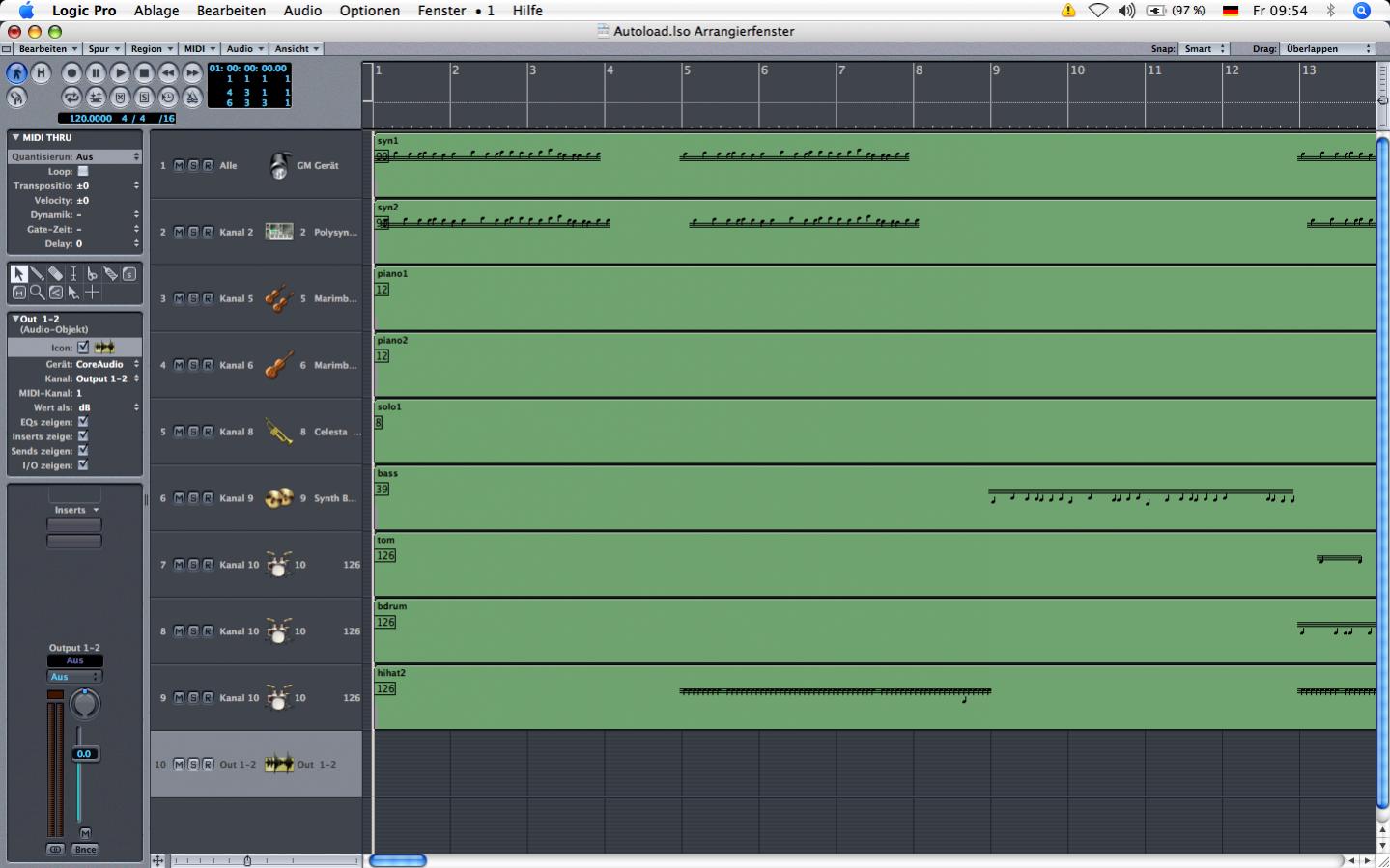Open the Region dropdown menu

tap(152, 49)
